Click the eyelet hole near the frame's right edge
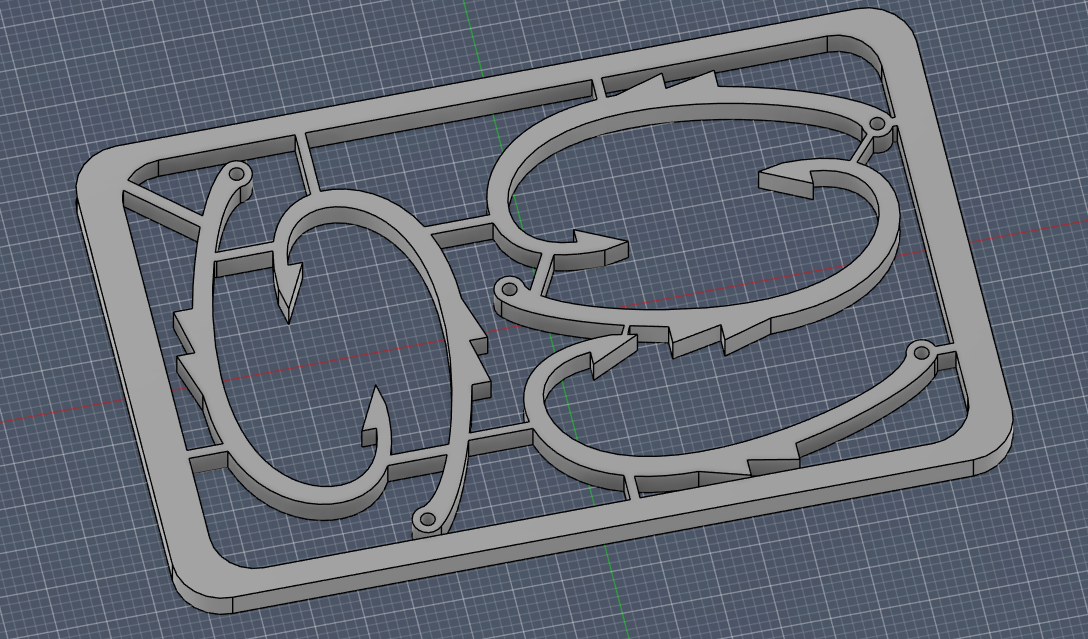Image resolution: width=1088 pixels, height=639 pixels. coord(921,353)
